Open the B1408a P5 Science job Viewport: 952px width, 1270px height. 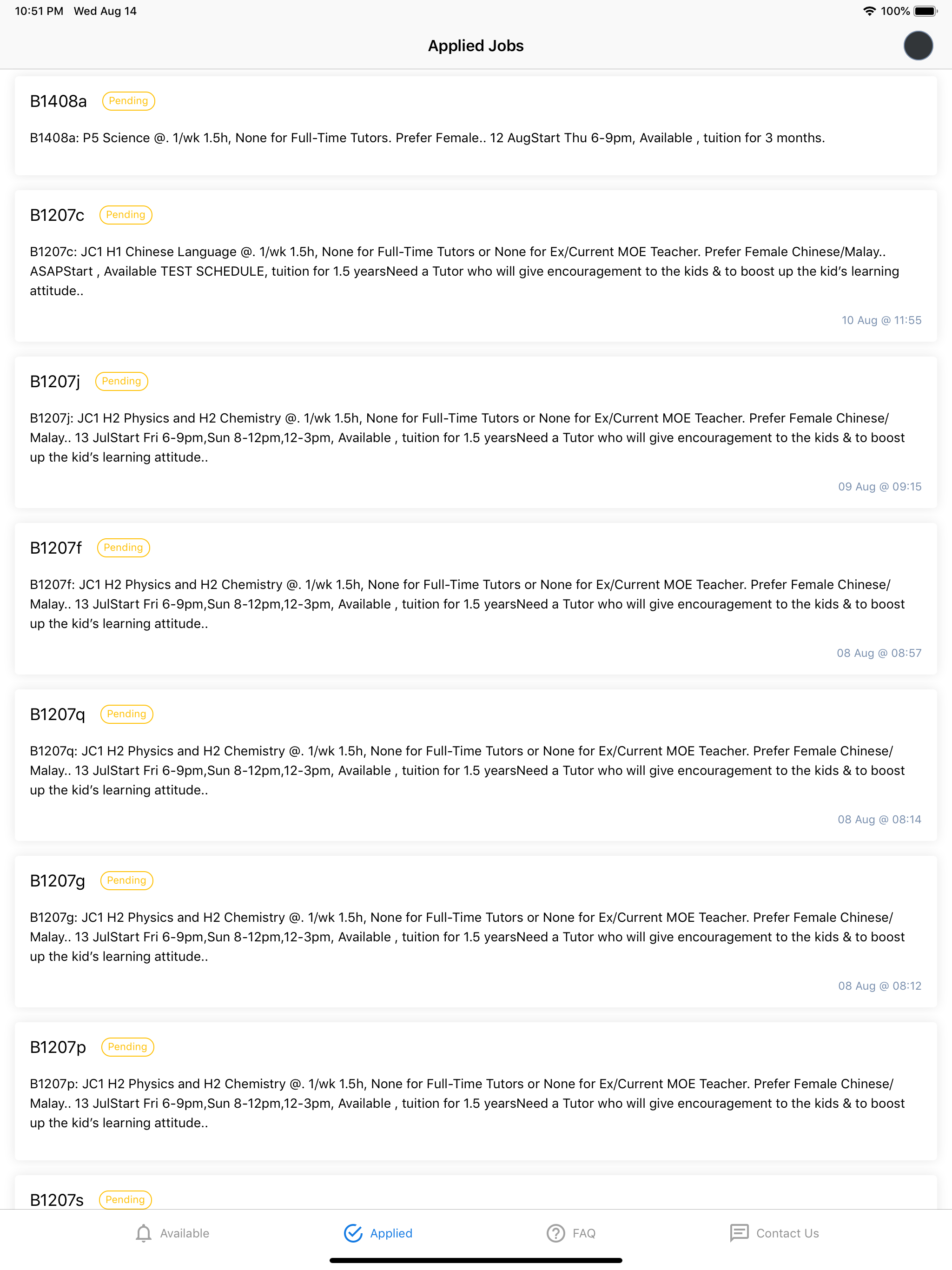(476, 126)
